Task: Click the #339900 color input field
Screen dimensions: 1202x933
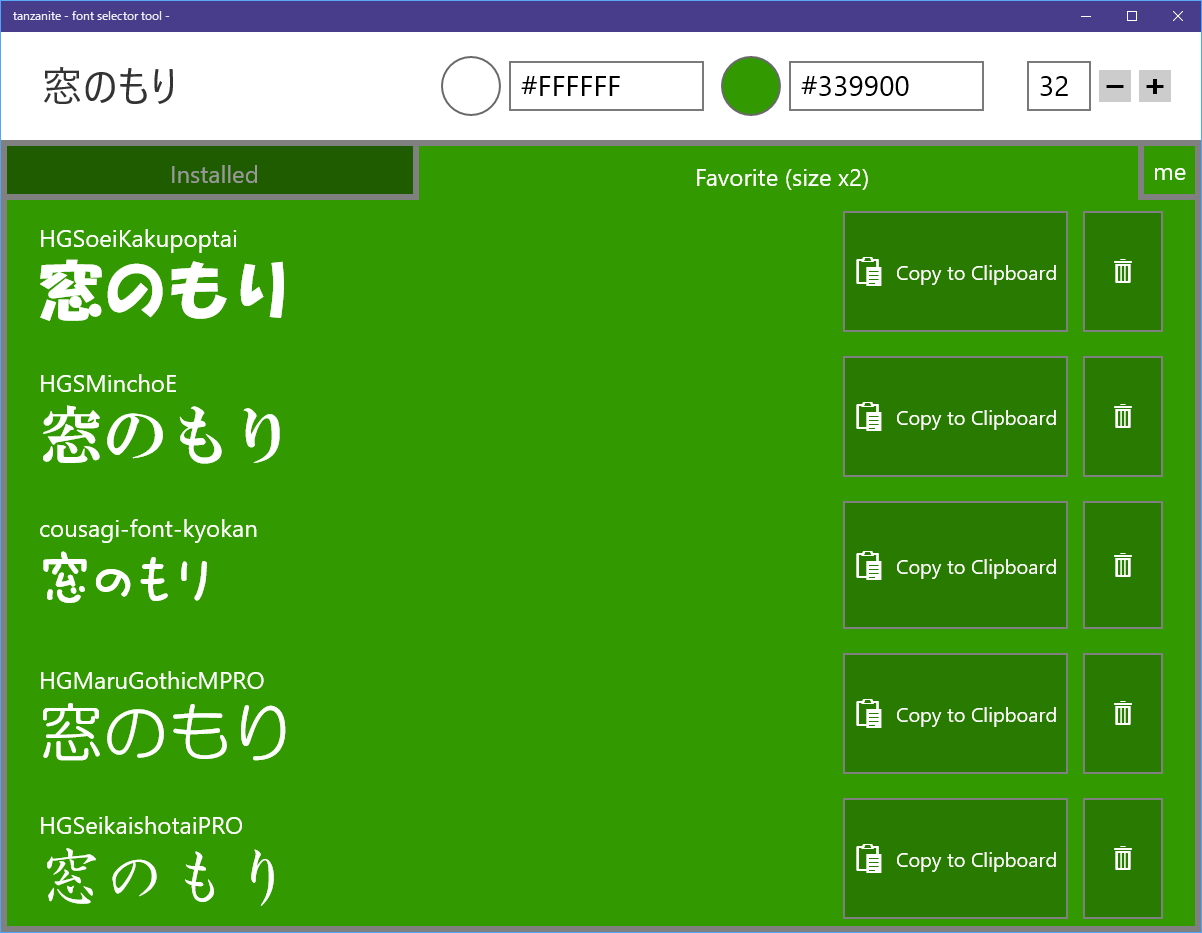Action: (x=885, y=86)
